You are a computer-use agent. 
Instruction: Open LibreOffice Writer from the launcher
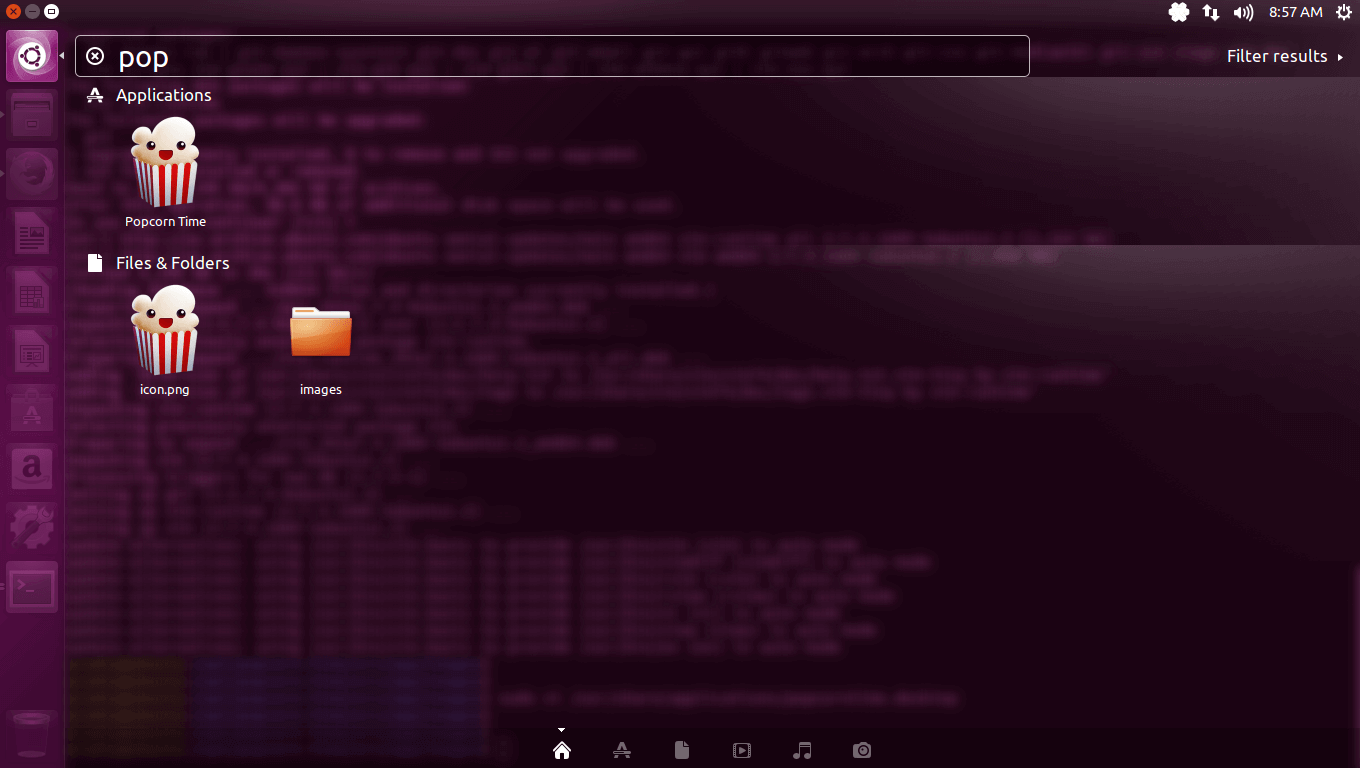pos(32,235)
